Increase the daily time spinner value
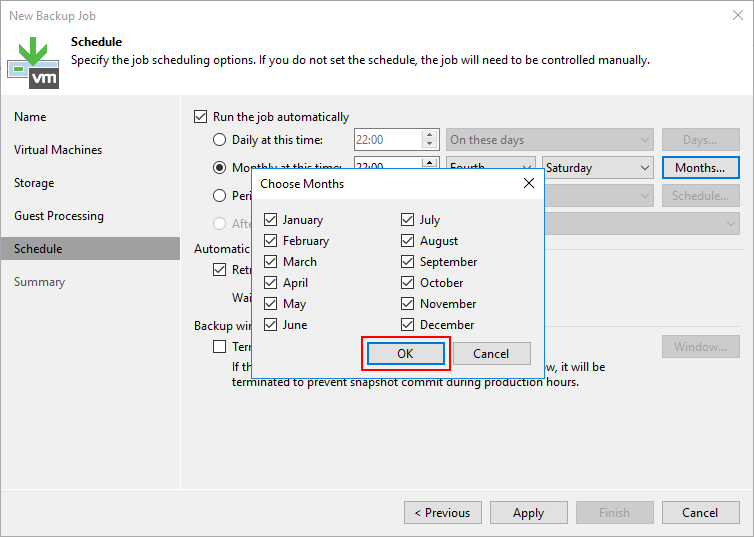This screenshot has width=754, height=537. [x=430, y=135]
